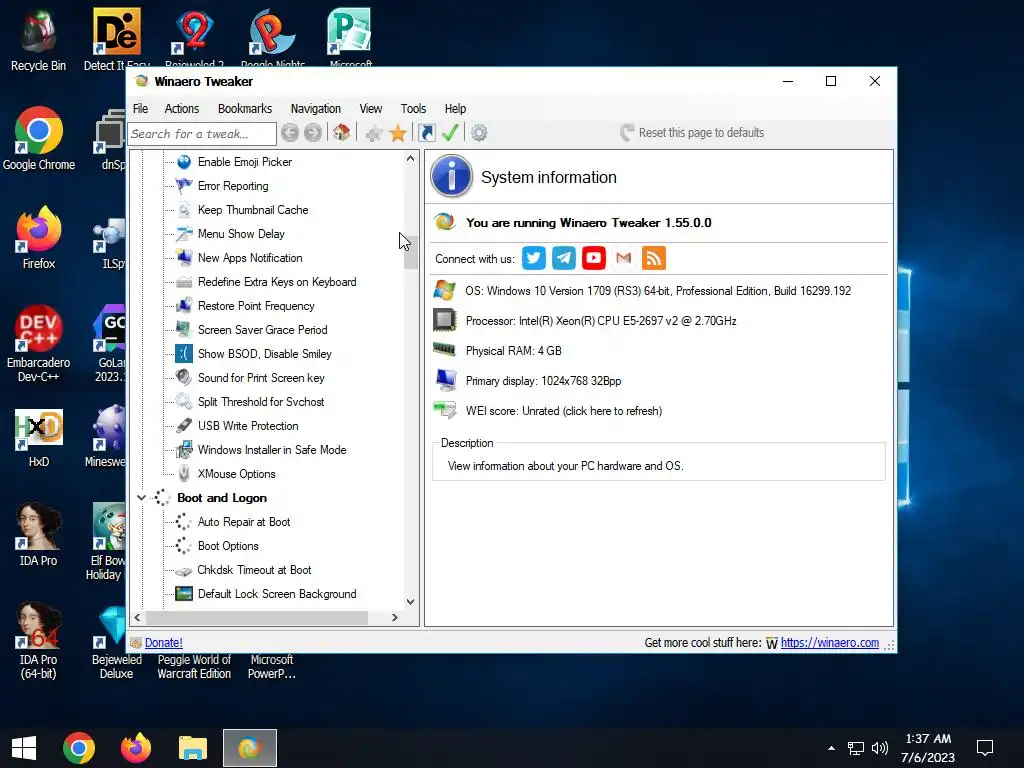1024x768 pixels.
Task: Open Winaero Telegram link icon
Action: coord(564,258)
